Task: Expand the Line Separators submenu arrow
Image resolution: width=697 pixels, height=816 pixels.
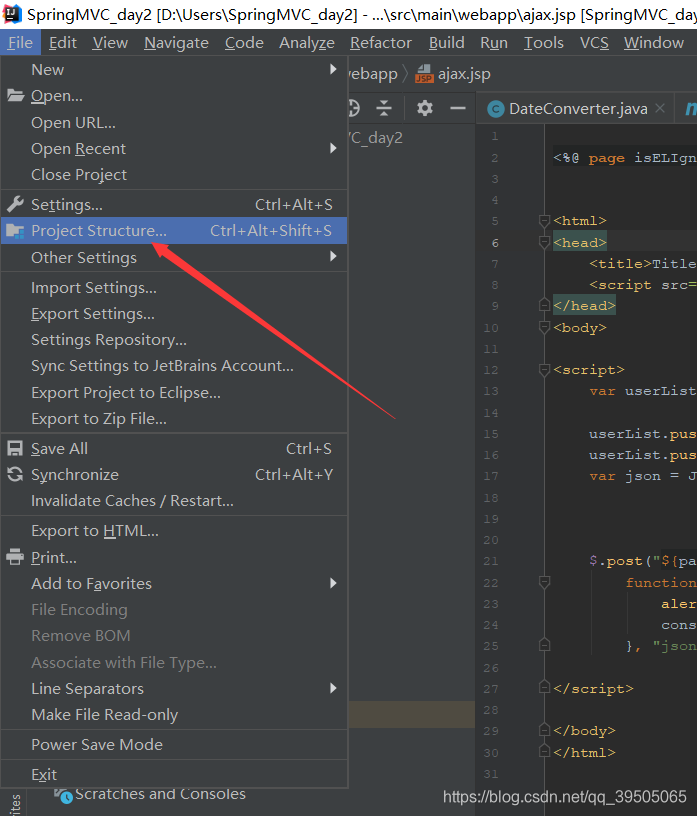Action: (x=333, y=688)
